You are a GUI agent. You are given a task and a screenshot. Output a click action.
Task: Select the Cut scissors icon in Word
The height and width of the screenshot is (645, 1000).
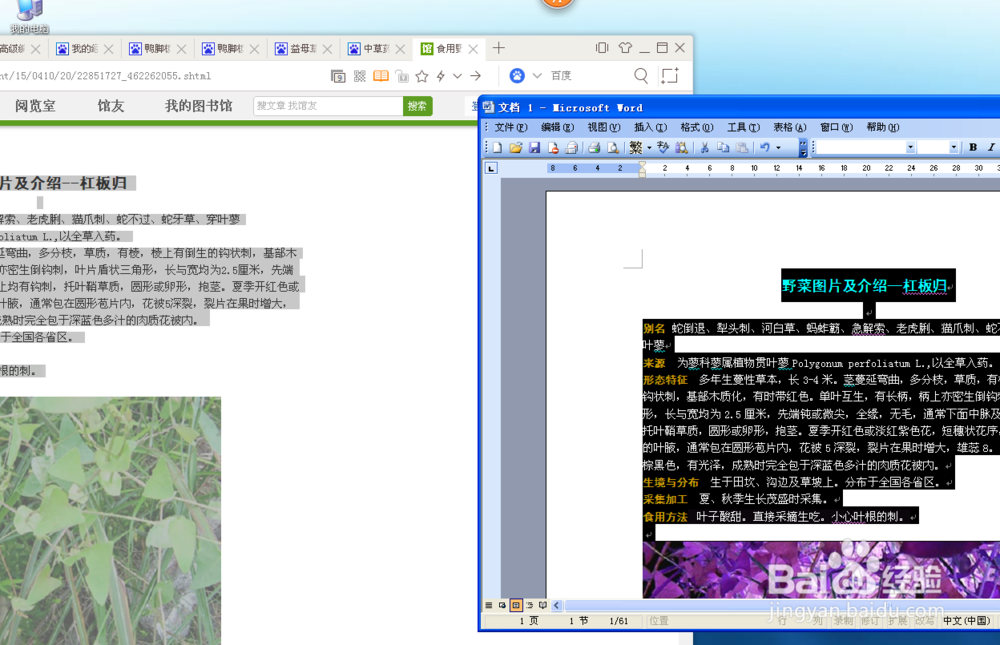pyautogui.click(x=704, y=146)
